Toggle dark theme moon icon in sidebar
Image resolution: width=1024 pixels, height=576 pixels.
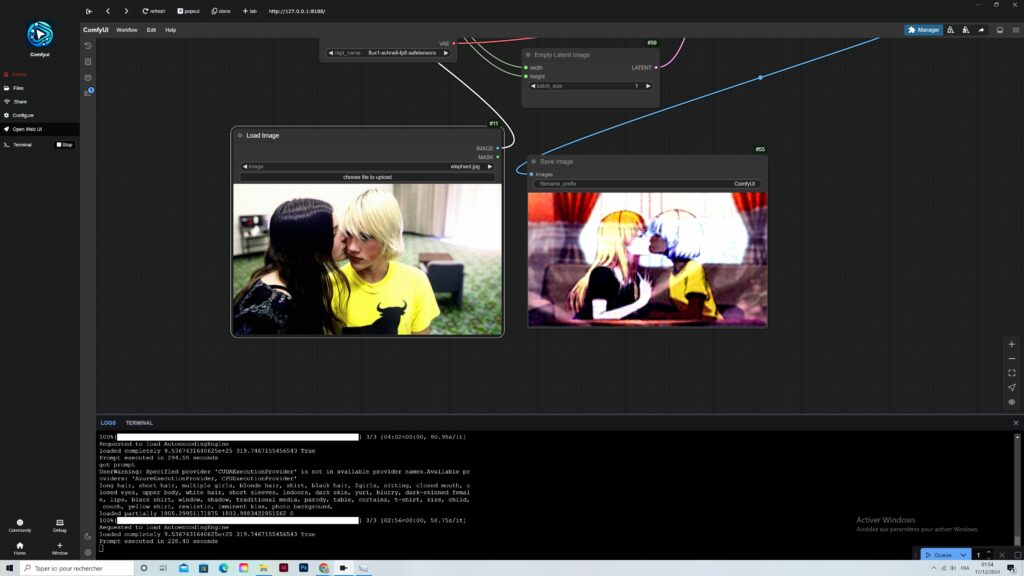pyautogui.click(x=88, y=536)
